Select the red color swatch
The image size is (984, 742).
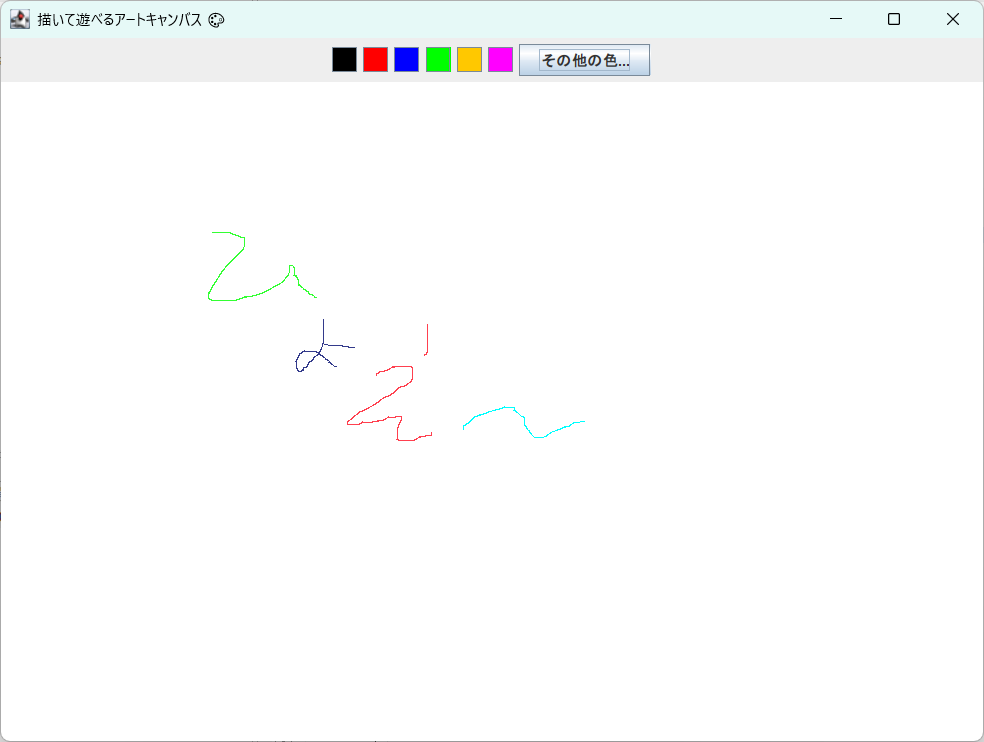click(375, 59)
